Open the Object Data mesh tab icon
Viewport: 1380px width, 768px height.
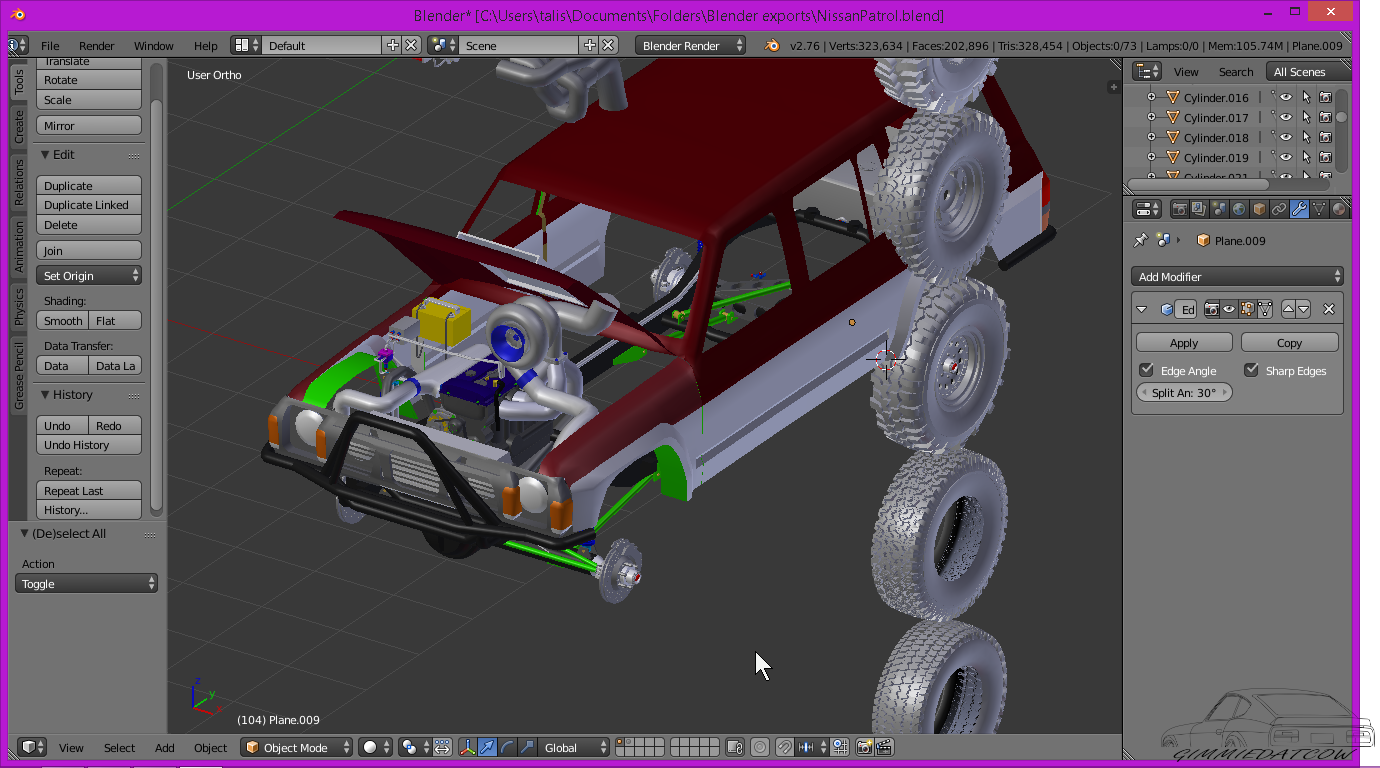(1319, 209)
